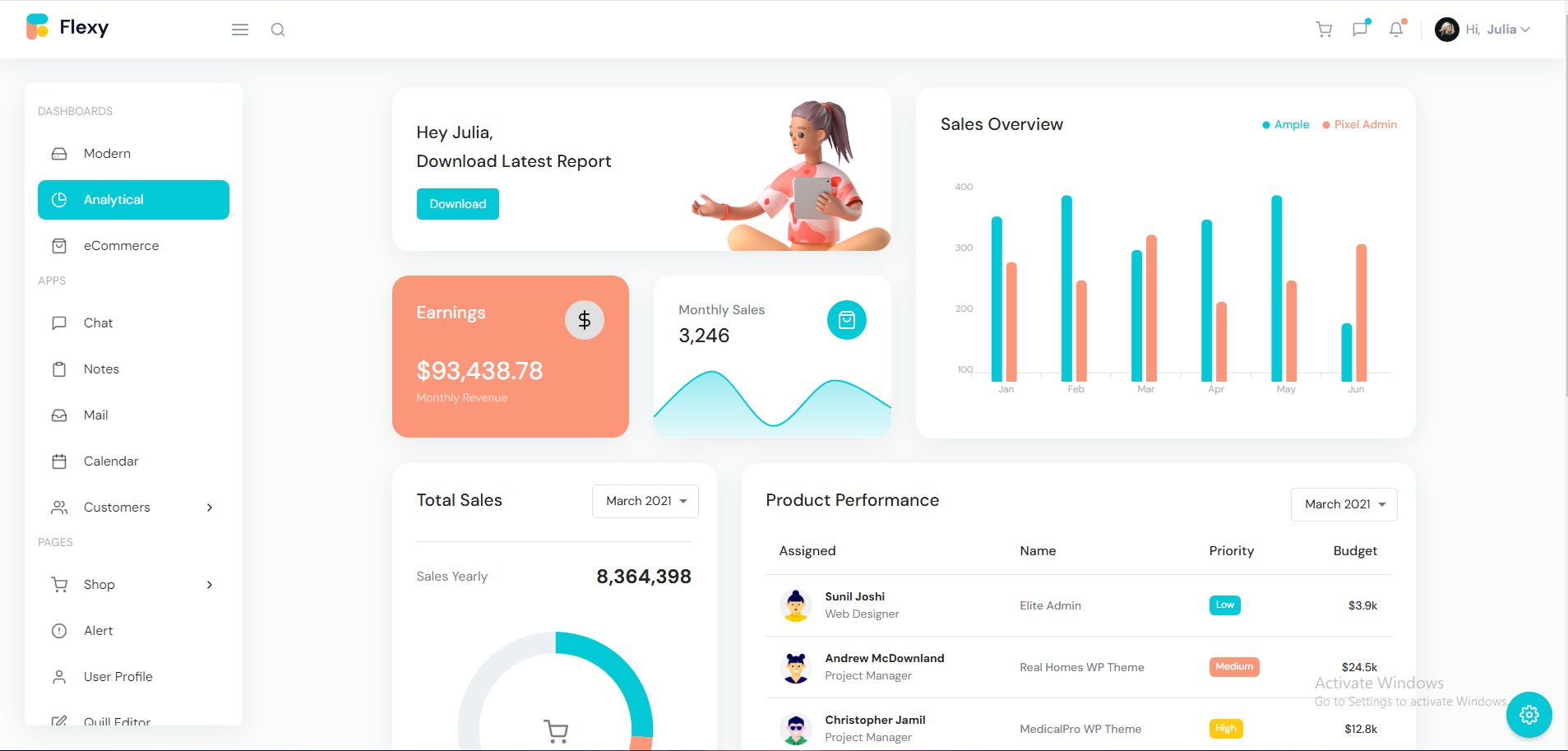Click Real Homes WP Theme cell
This screenshot has width=1568, height=751.
coord(1082,667)
